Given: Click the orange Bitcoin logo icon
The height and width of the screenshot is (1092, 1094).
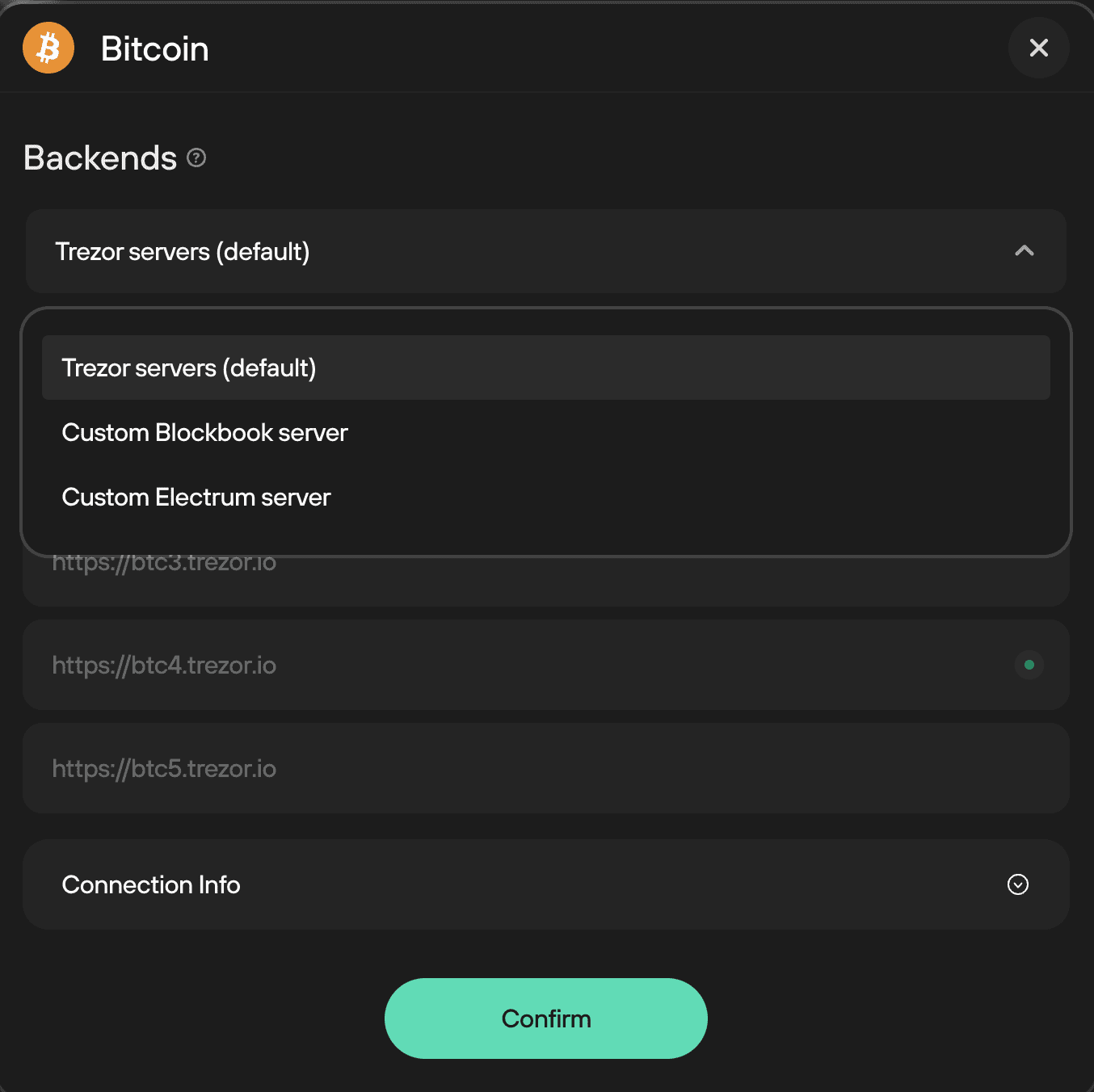Looking at the screenshot, I should click(x=48, y=48).
